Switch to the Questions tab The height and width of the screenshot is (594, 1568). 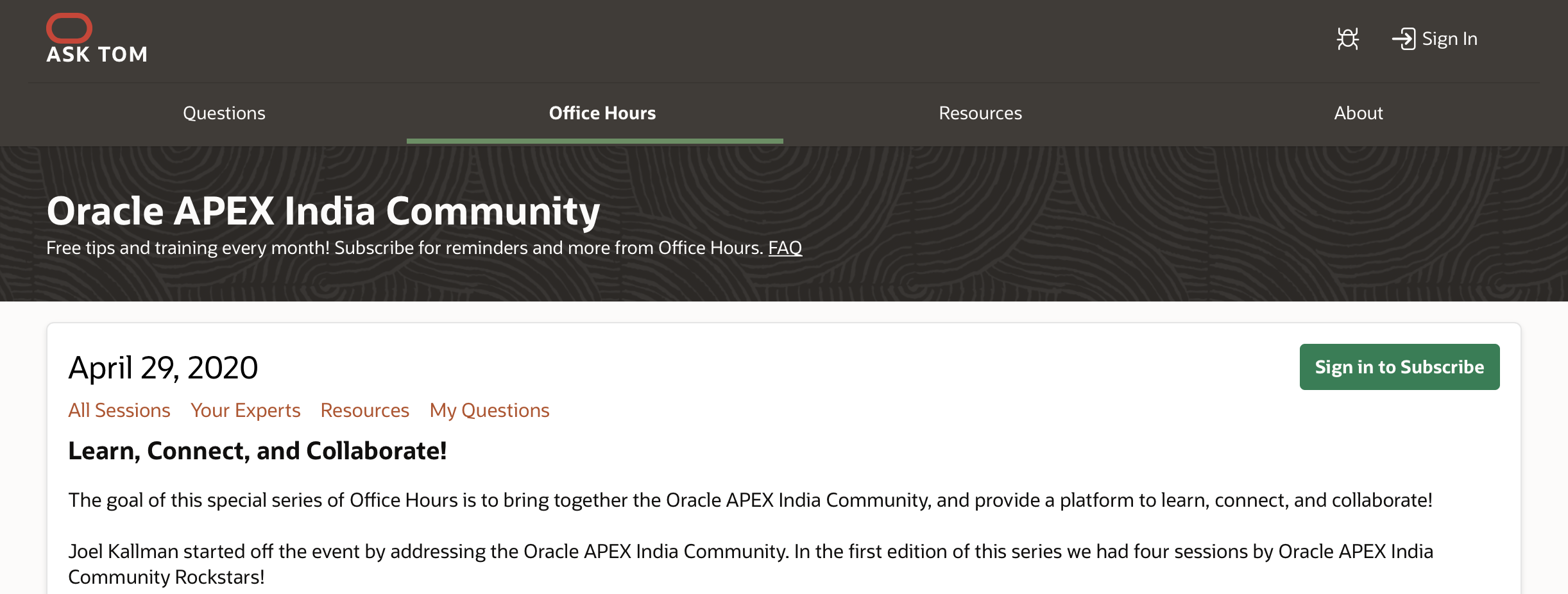224,114
